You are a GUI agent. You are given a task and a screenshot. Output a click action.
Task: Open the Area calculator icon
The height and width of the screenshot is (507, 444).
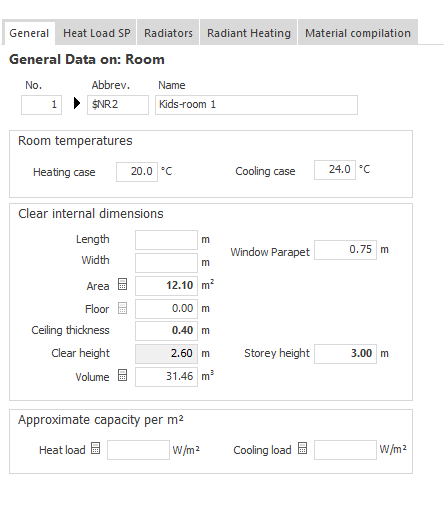pyautogui.click(x=122, y=284)
